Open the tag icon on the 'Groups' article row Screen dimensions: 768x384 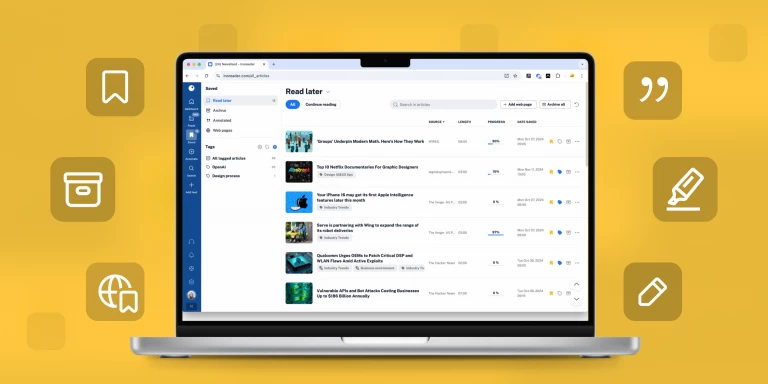559,142
